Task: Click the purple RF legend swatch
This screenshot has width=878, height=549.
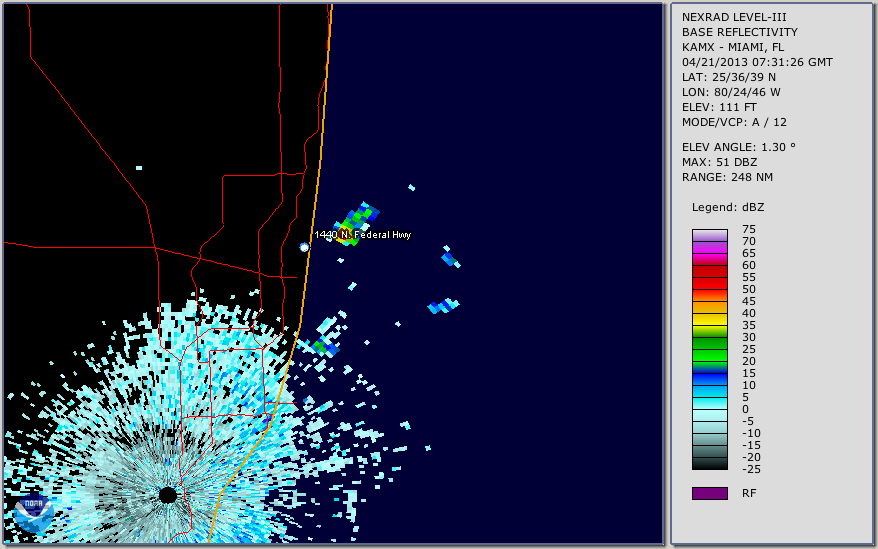Action: (x=709, y=493)
